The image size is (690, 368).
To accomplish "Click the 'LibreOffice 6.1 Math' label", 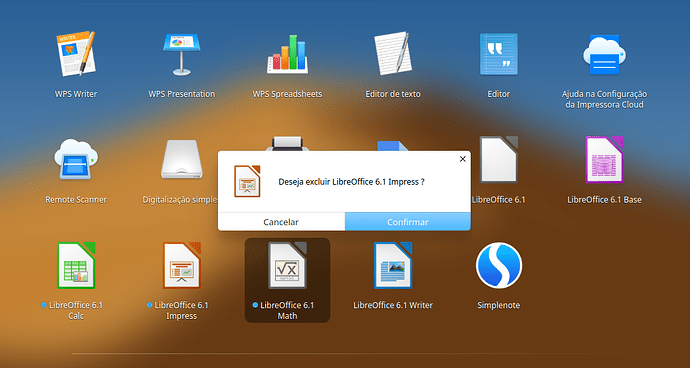I will [x=287, y=311].
